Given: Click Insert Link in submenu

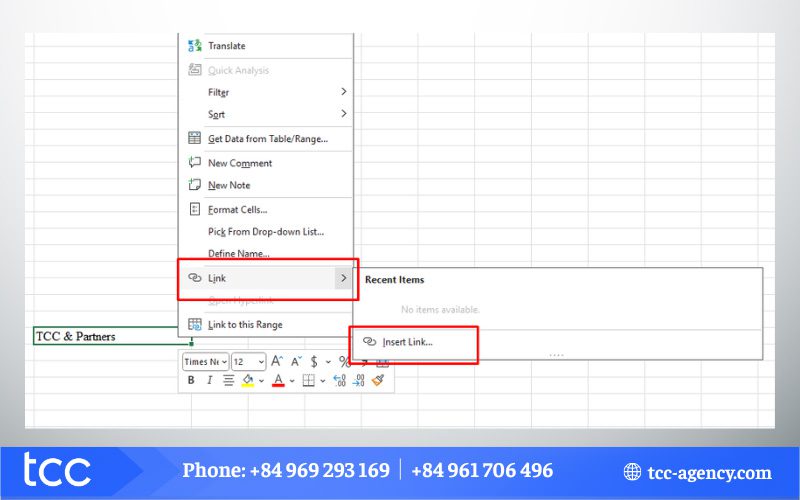Looking at the screenshot, I should (407, 342).
